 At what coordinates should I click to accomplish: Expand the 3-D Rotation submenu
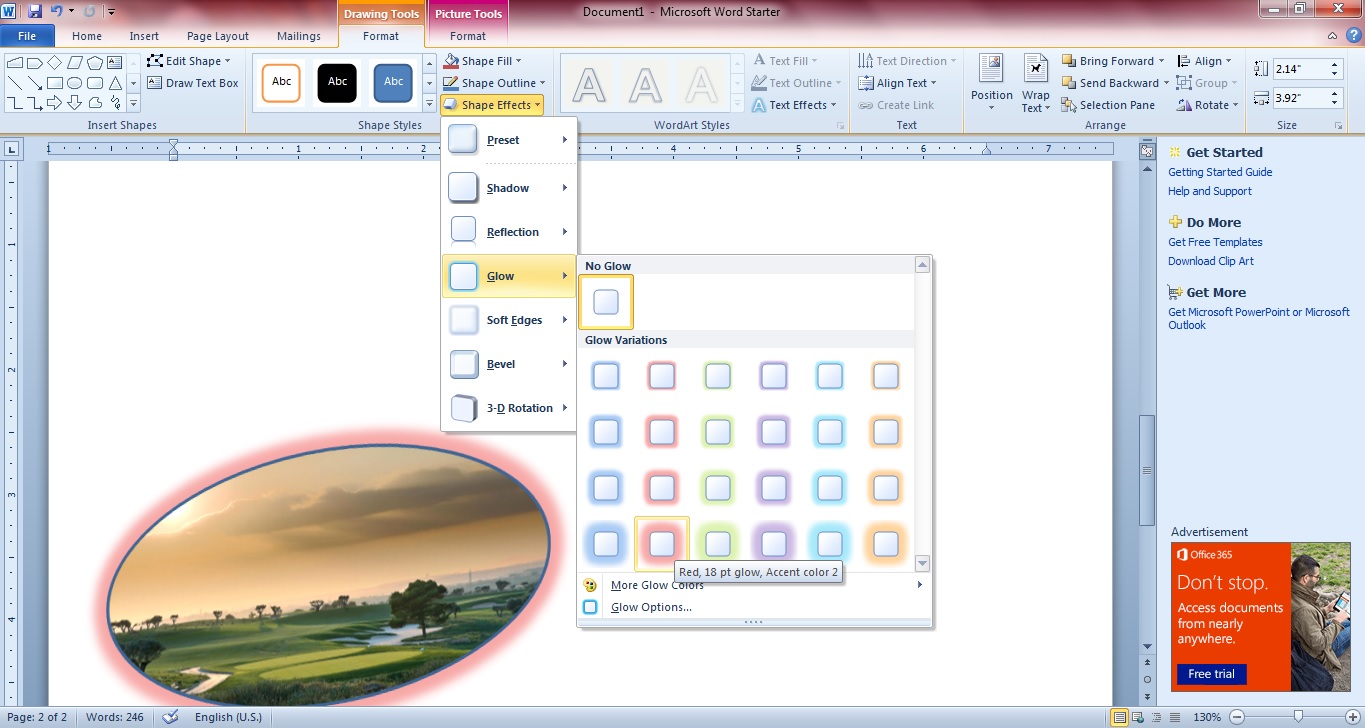point(520,408)
